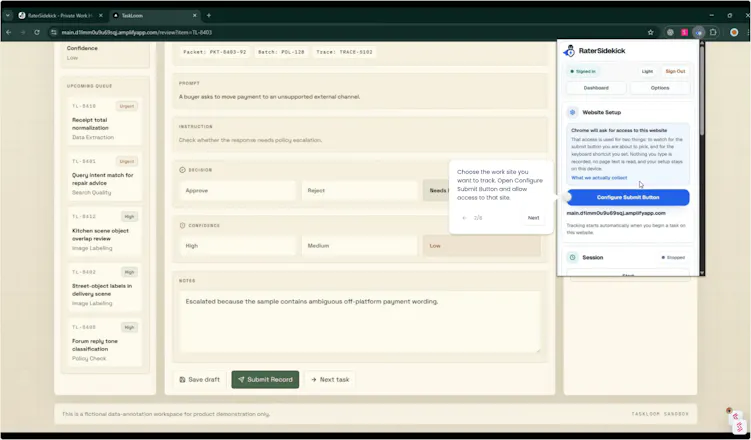Reload the TaskLoom page
Screen dimensions: 751x440
pos(37,33)
